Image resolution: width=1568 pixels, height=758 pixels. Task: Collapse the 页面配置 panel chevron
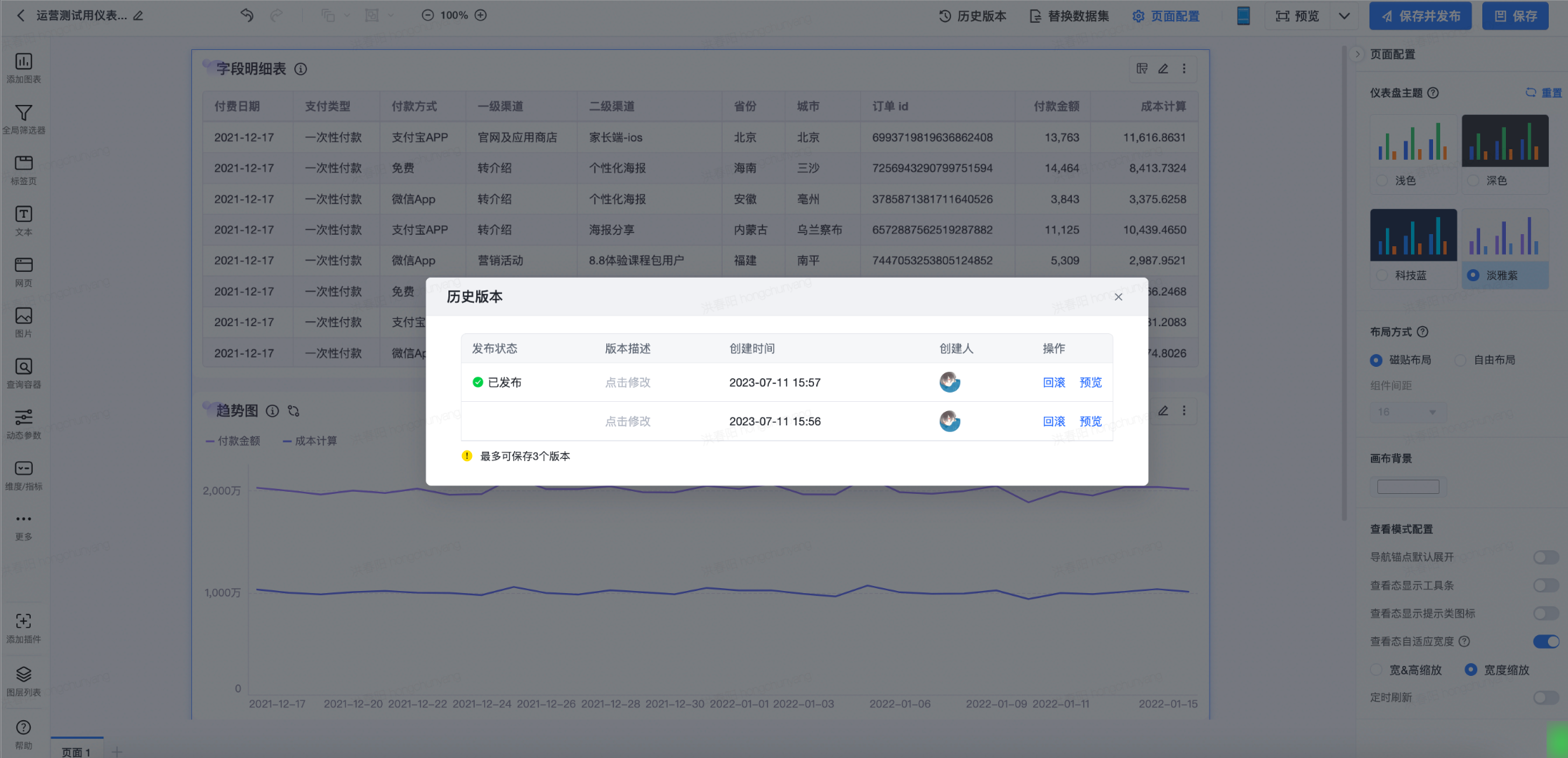(x=1358, y=54)
